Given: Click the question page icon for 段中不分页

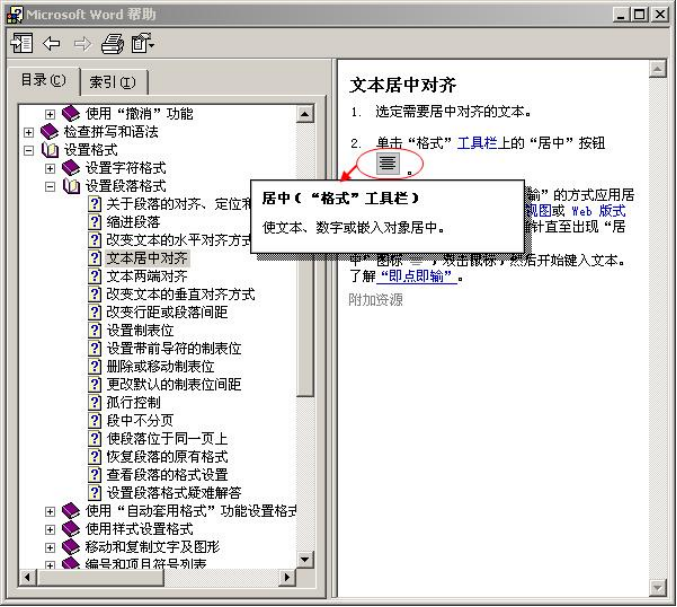Looking at the screenshot, I should pos(95,420).
